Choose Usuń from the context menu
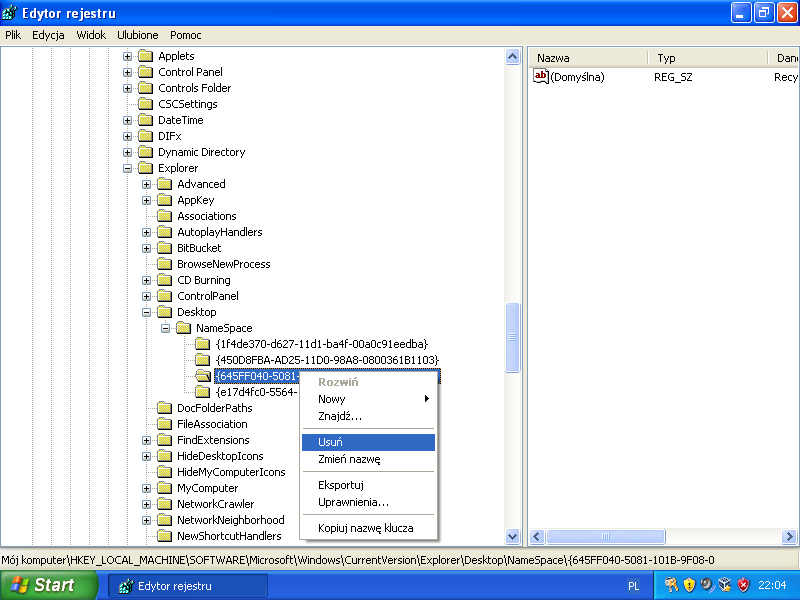 [368, 442]
